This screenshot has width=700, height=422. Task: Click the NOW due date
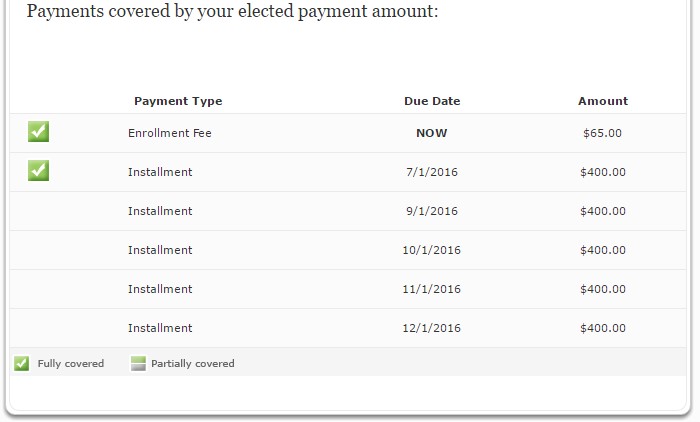click(432, 133)
